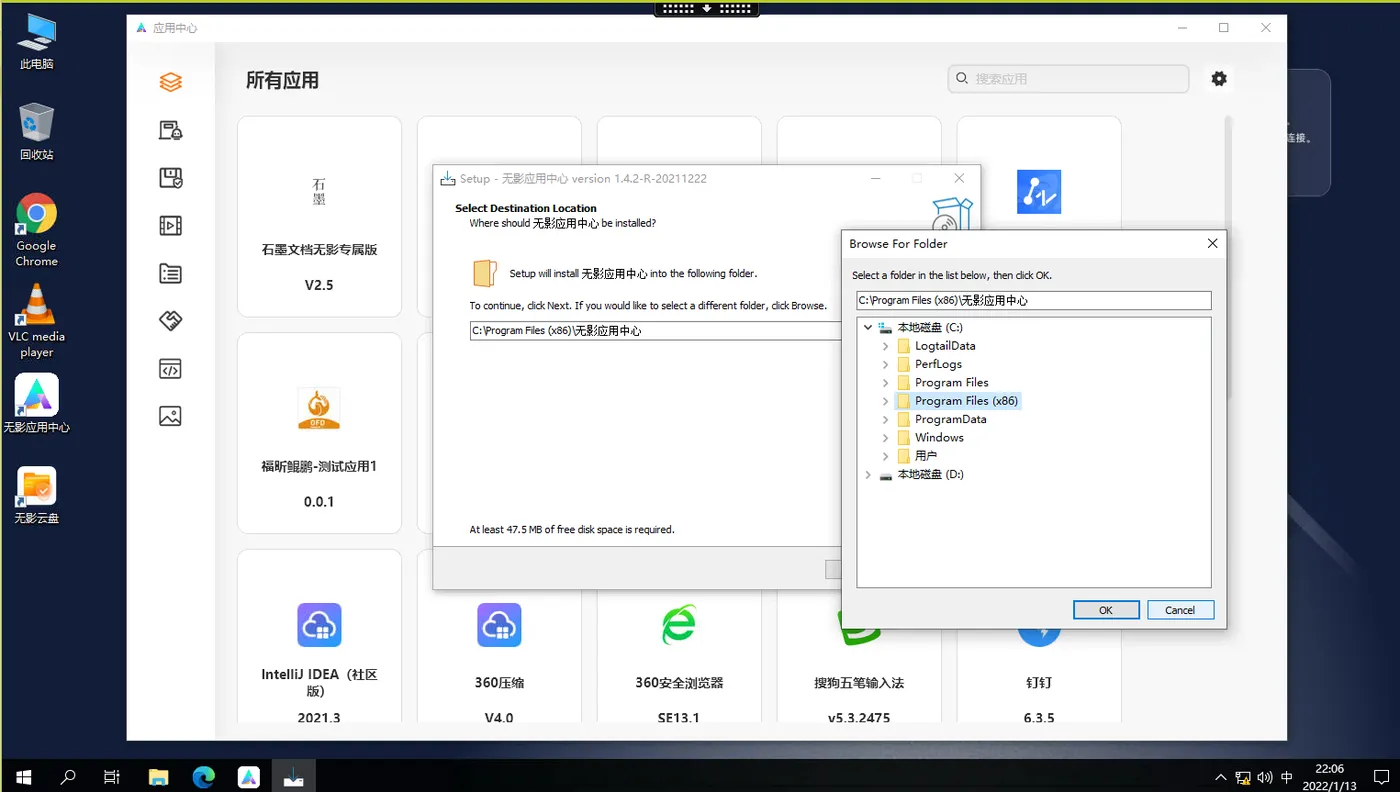The height and width of the screenshot is (792, 1400).
Task: Click the top remote session toolbar handle
Action: 707,8
